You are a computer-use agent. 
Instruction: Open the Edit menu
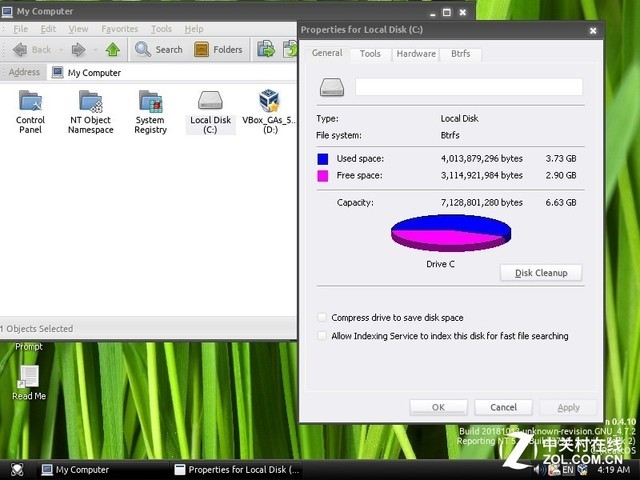48,29
